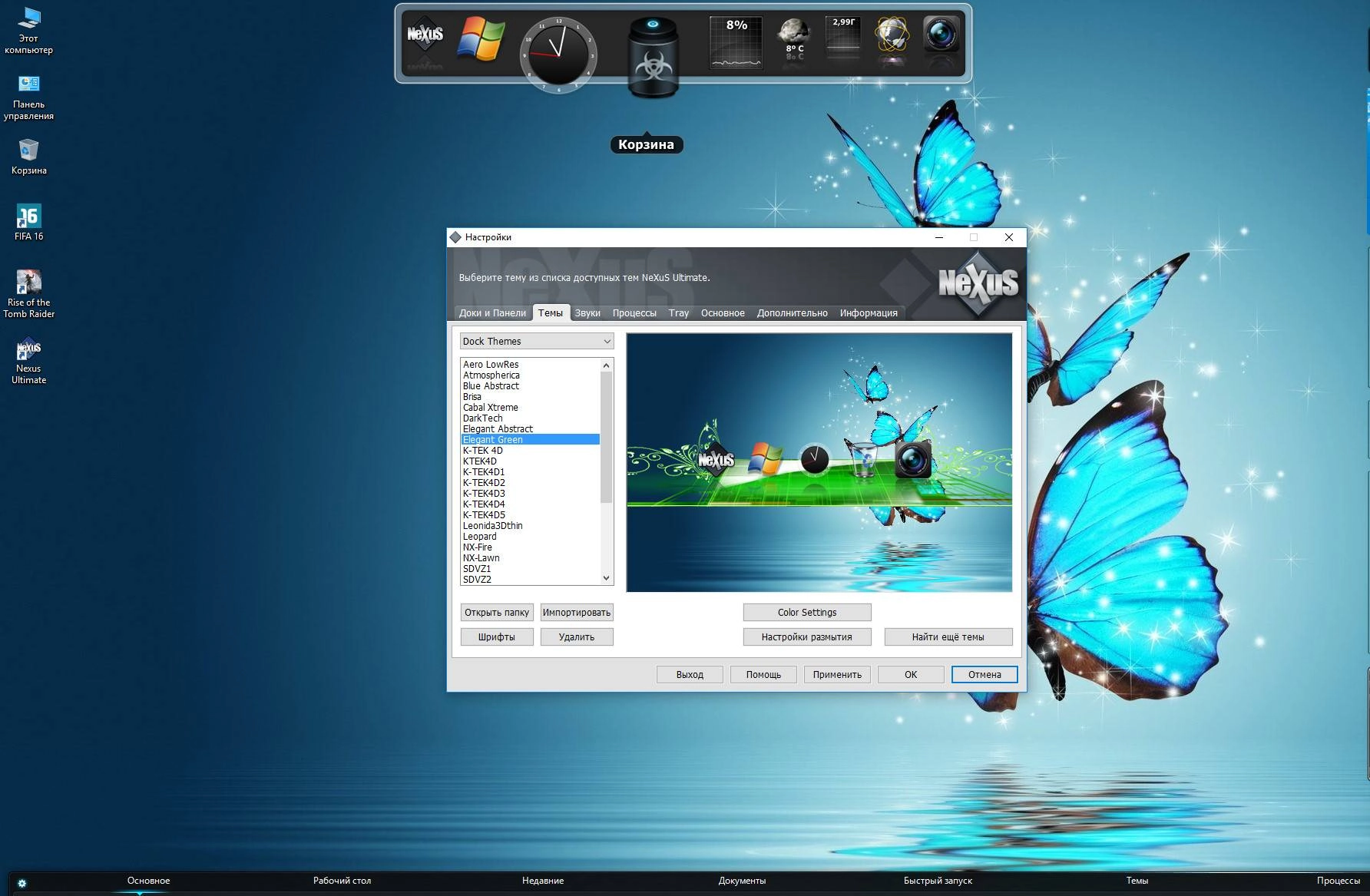1370x896 pixels.
Task: Open the Рабочий стол shelf tab
Action: pyautogui.click(x=342, y=881)
